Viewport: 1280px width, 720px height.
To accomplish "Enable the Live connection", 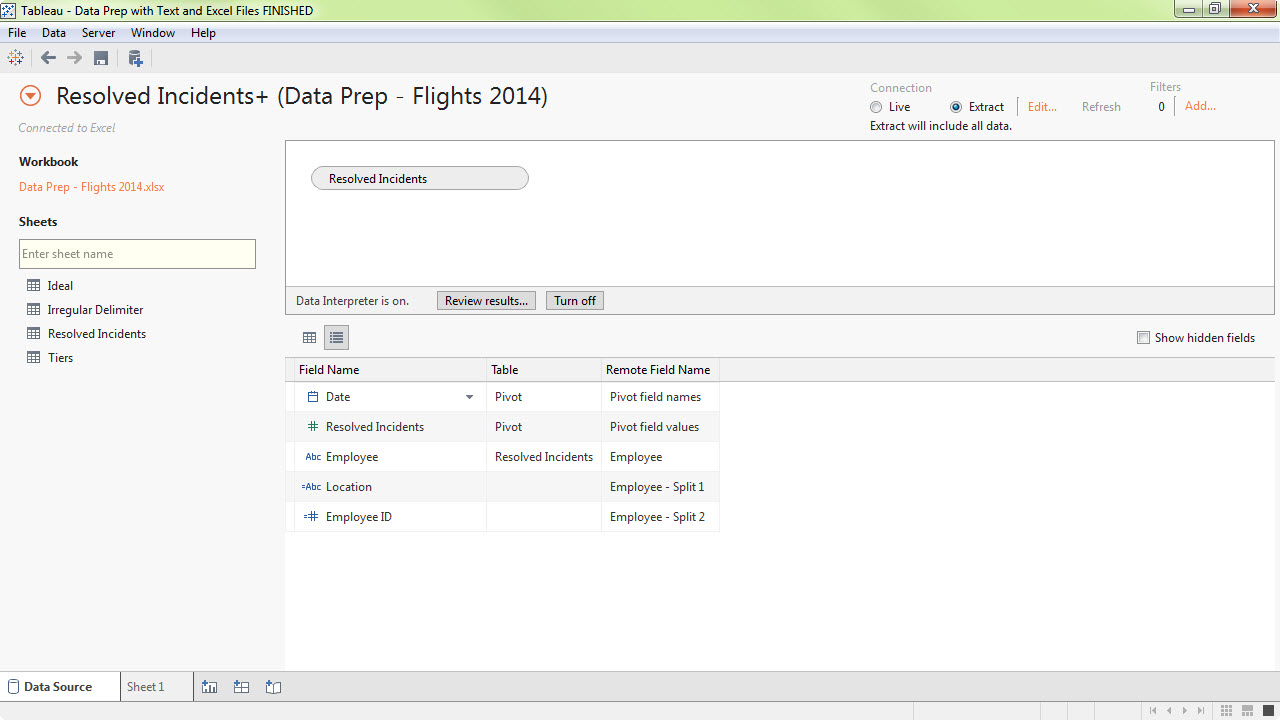I will (876, 106).
